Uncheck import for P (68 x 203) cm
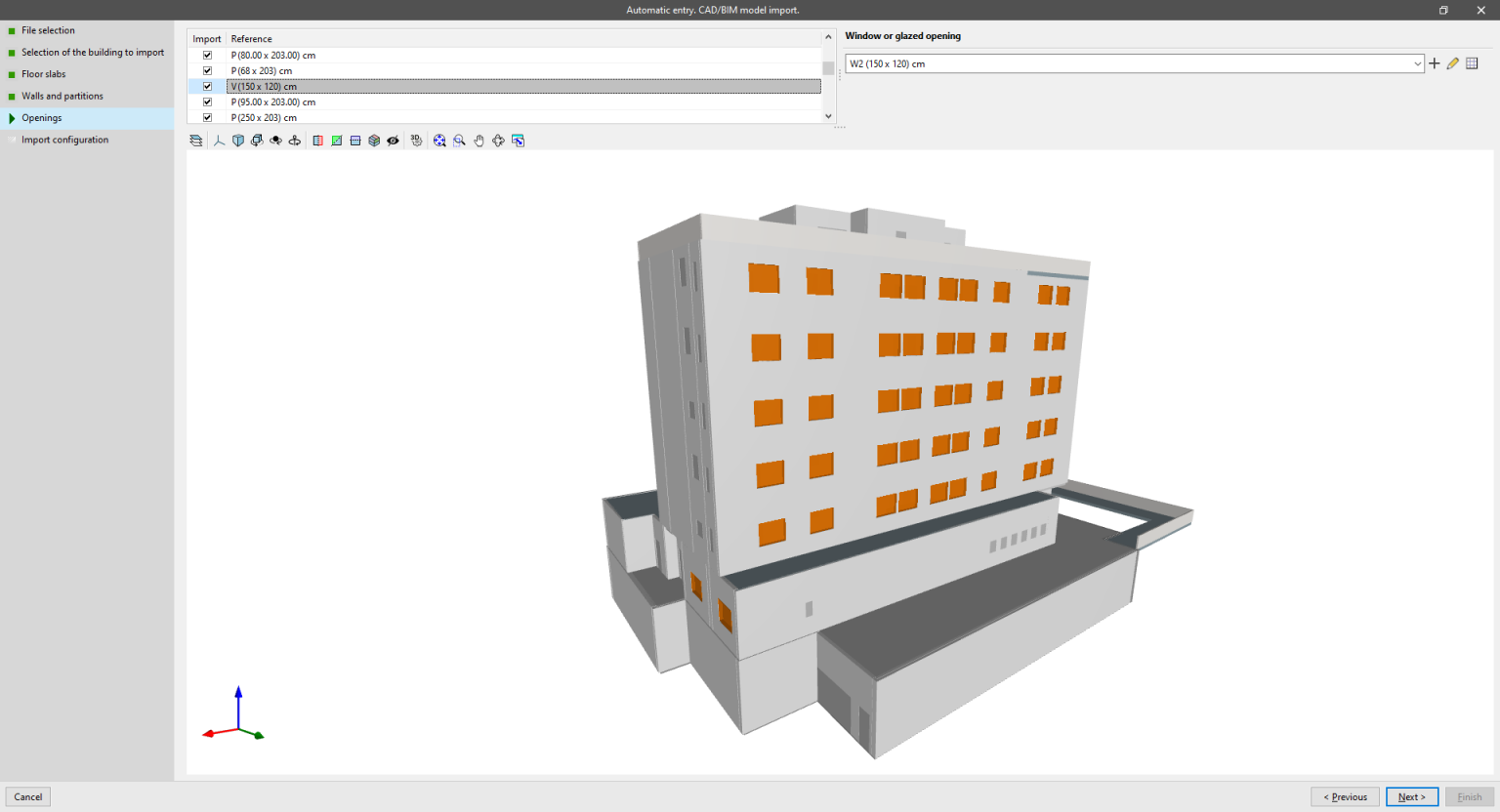The image size is (1500, 812). pos(207,70)
